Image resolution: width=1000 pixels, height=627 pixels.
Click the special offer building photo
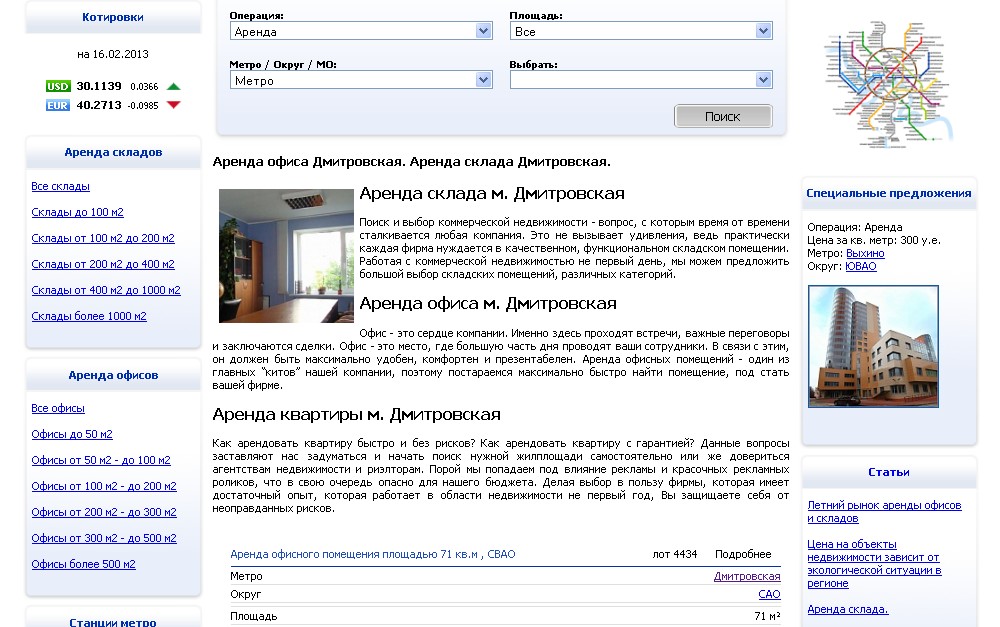click(x=873, y=346)
